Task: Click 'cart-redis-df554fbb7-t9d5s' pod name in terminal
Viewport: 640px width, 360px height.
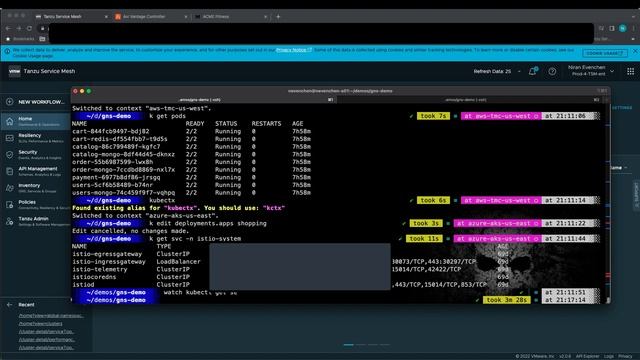Action: tap(120, 139)
